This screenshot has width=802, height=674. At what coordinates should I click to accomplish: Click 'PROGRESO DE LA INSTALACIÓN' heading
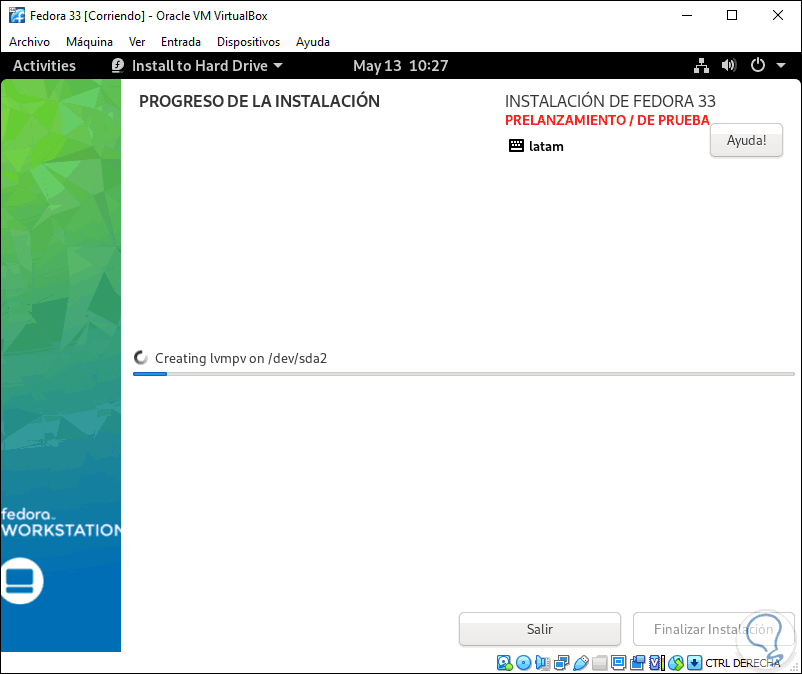[259, 101]
